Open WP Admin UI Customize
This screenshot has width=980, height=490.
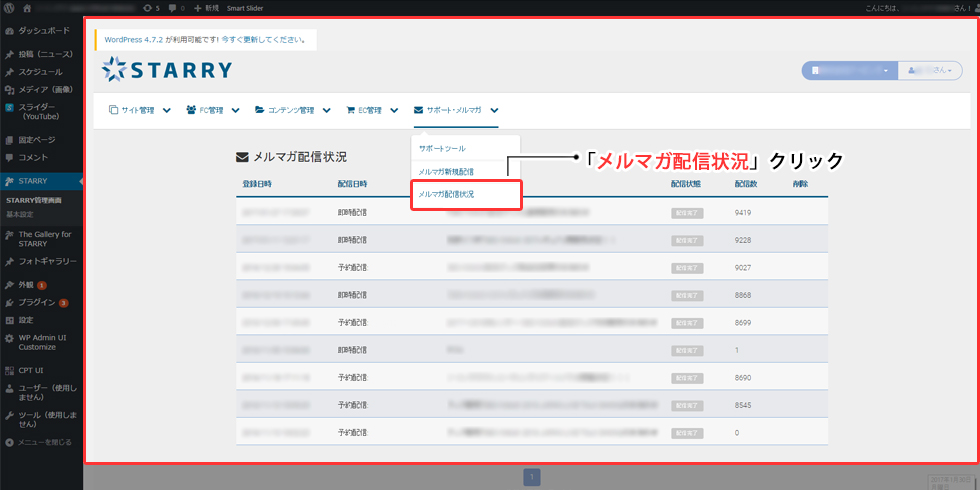pyautogui.click(x=41, y=342)
